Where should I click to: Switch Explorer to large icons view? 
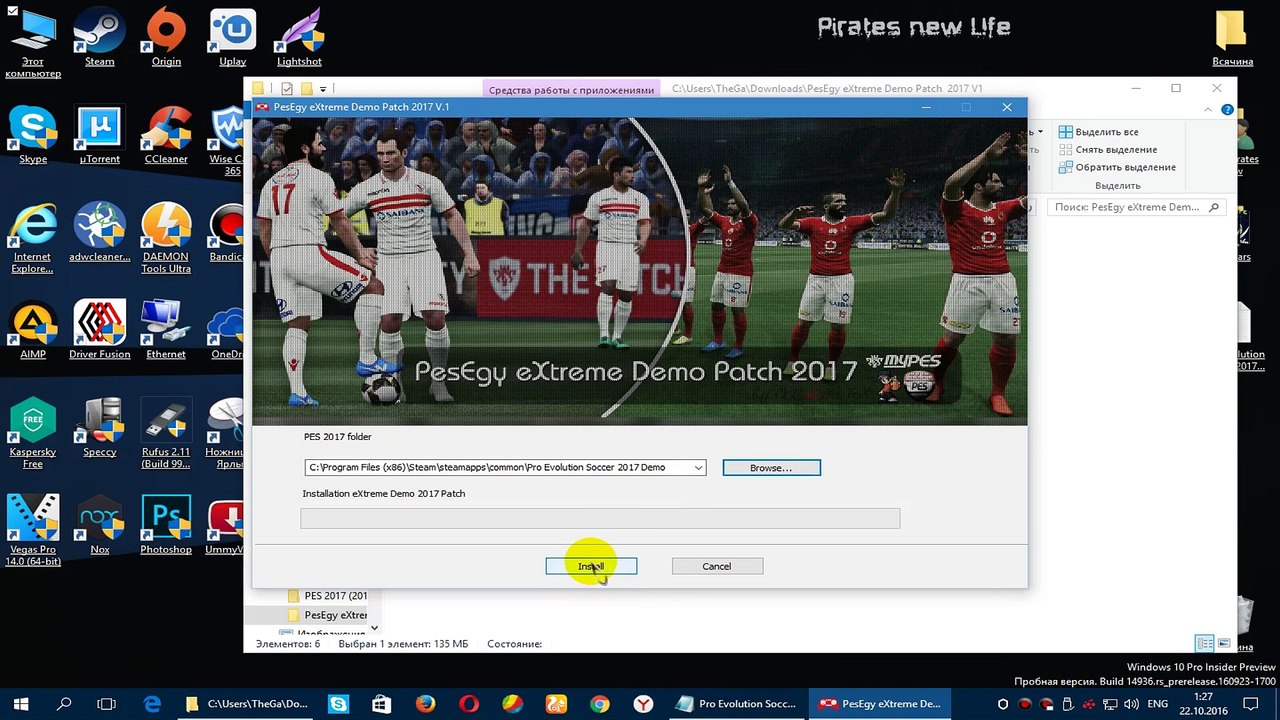(x=1224, y=644)
